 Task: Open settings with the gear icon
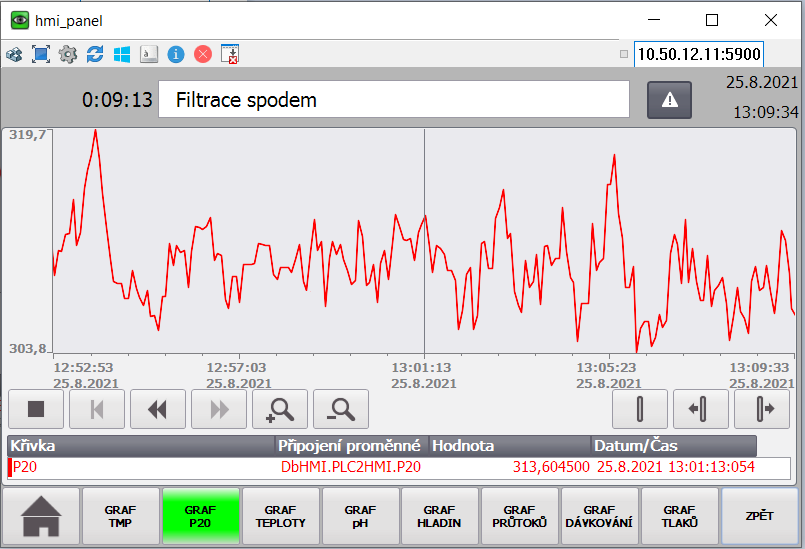point(68,54)
